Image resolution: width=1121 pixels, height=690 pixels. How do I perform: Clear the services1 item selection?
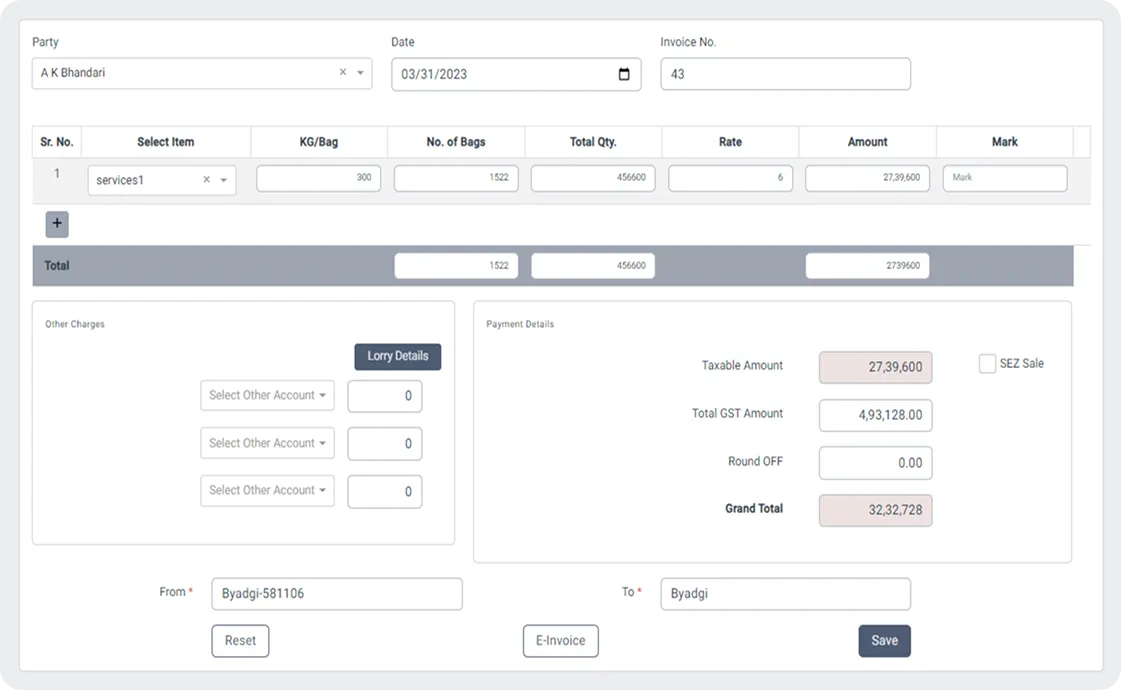(x=207, y=179)
